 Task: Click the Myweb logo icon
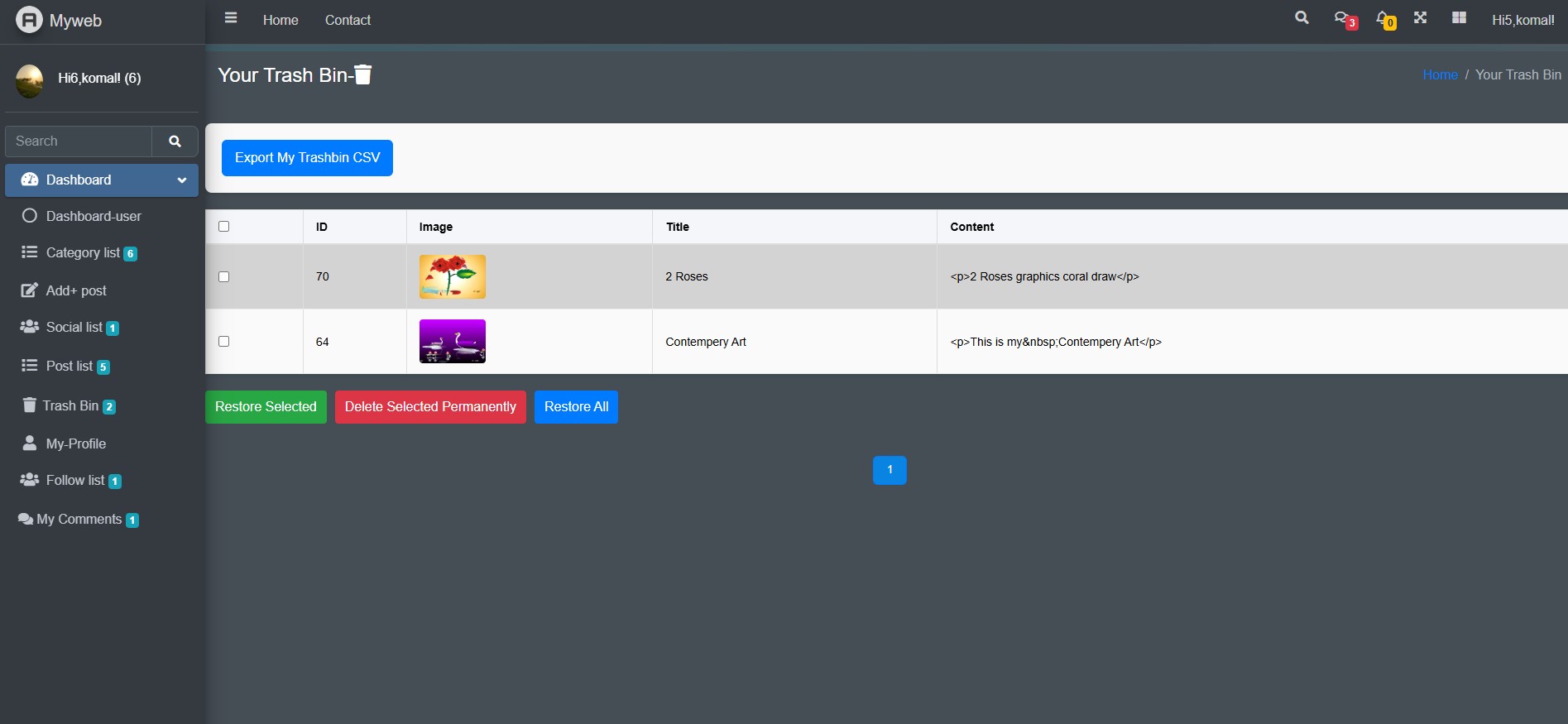(x=29, y=20)
